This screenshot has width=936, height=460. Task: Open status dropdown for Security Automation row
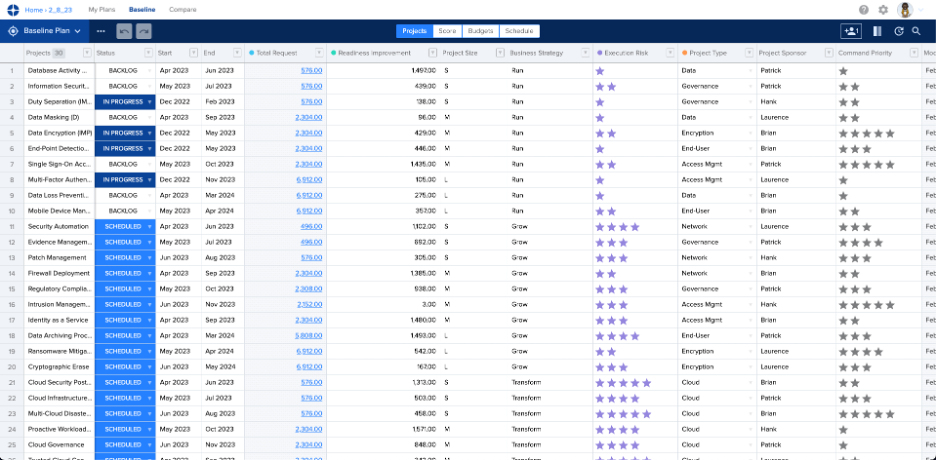[x=149, y=227]
